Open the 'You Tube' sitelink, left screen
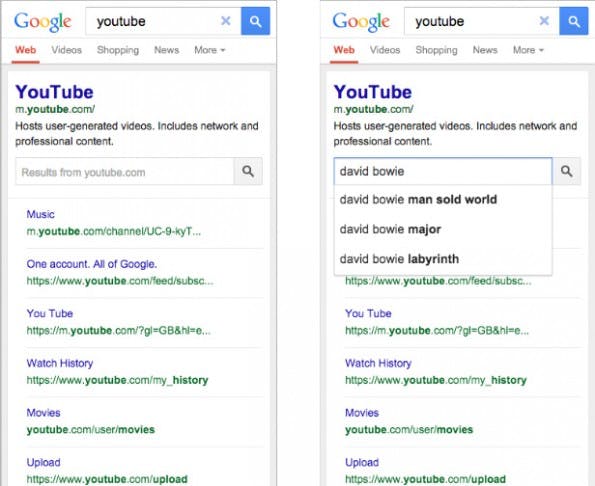Image resolution: width=595 pixels, height=486 pixels. pyautogui.click(x=50, y=314)
